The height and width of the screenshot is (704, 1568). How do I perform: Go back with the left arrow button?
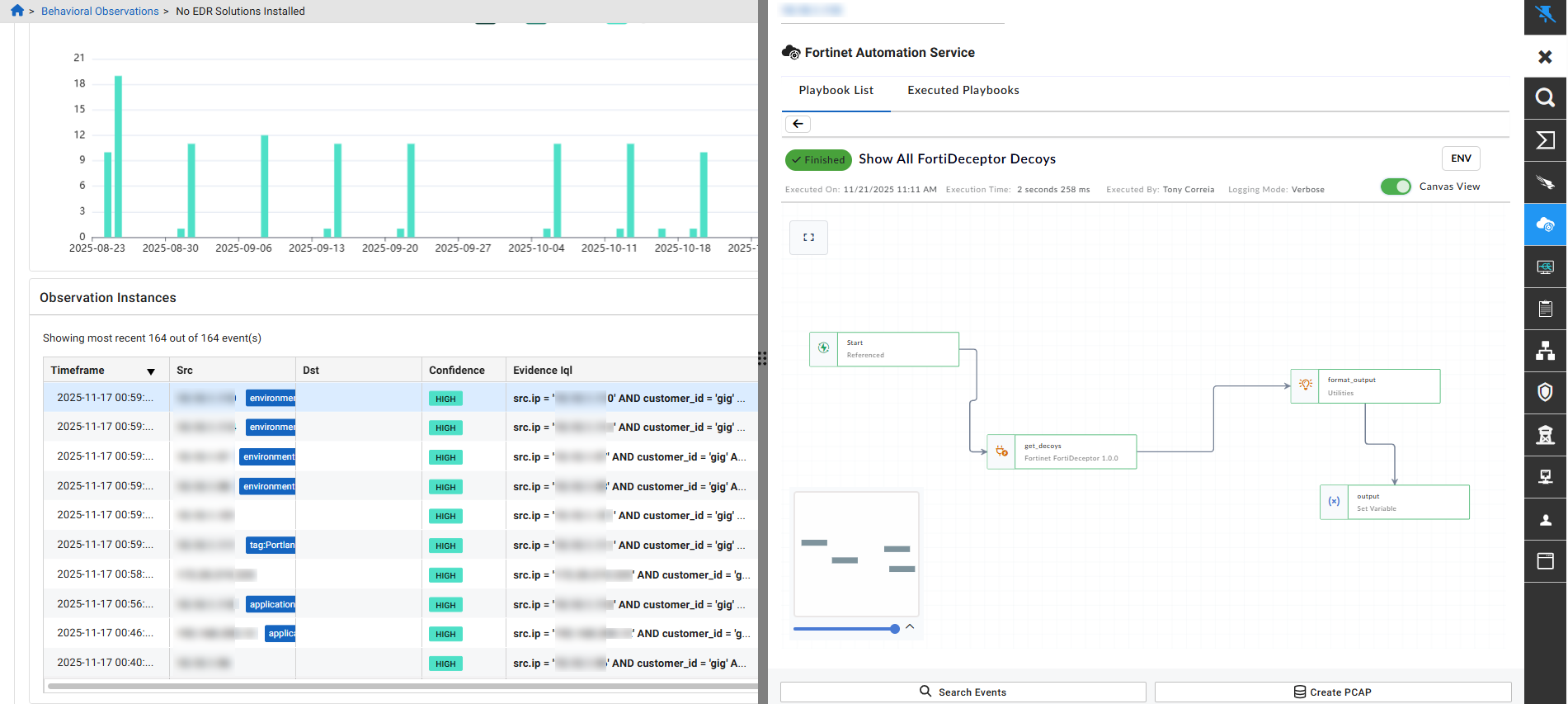[798, 124]
